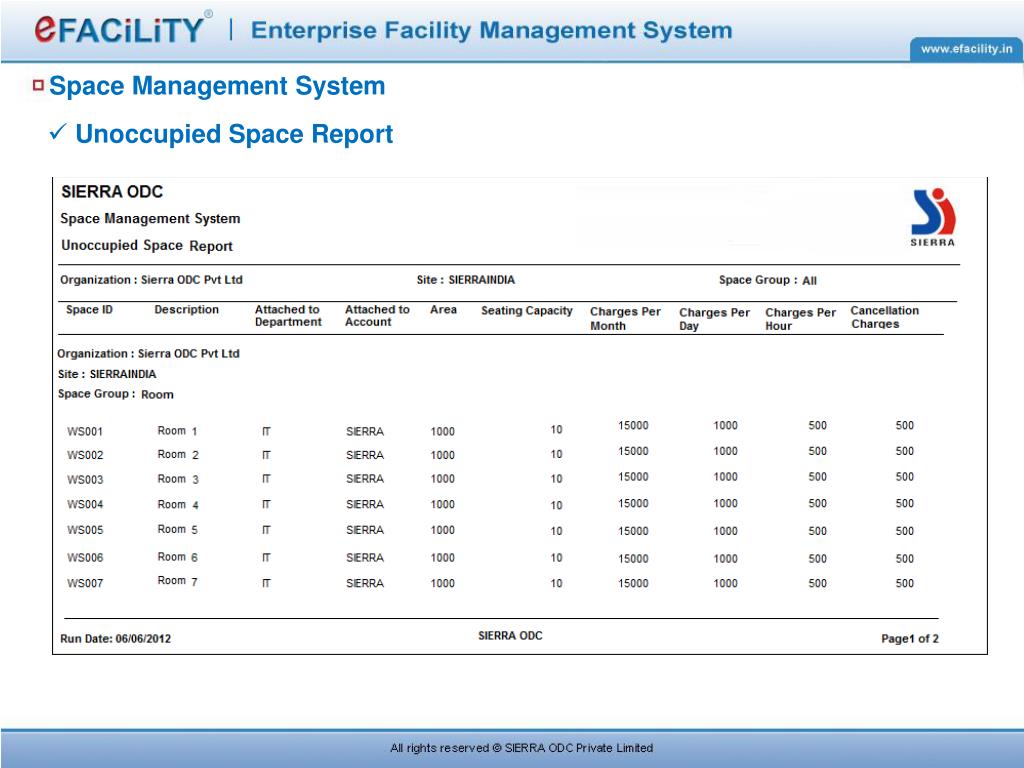1024x768 pixels.
Task: Click IT department in WS004 row
Action: (x=266, y=504)
